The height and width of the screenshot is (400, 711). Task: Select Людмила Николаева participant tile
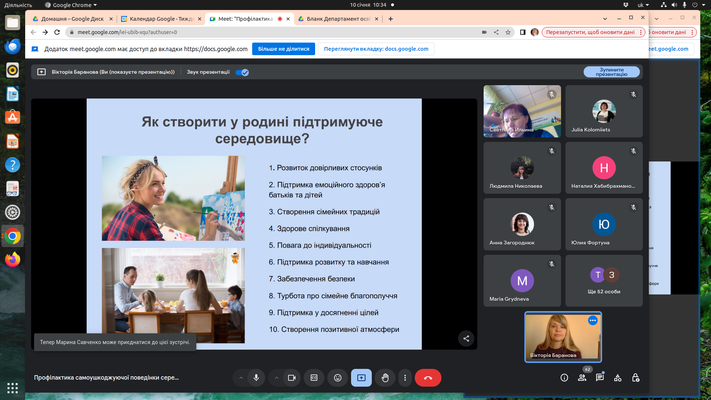tap(522, 168)
